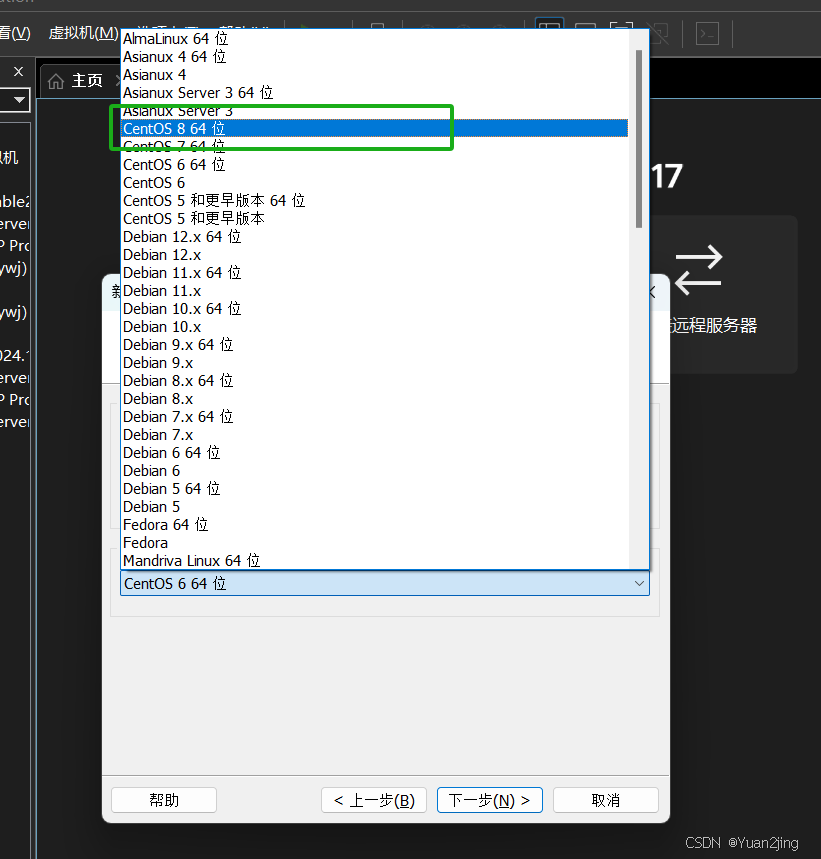The width and height of the screenshot is (821, 859).
Task: Select Debian 6 64 位
Action: (375, 453)
